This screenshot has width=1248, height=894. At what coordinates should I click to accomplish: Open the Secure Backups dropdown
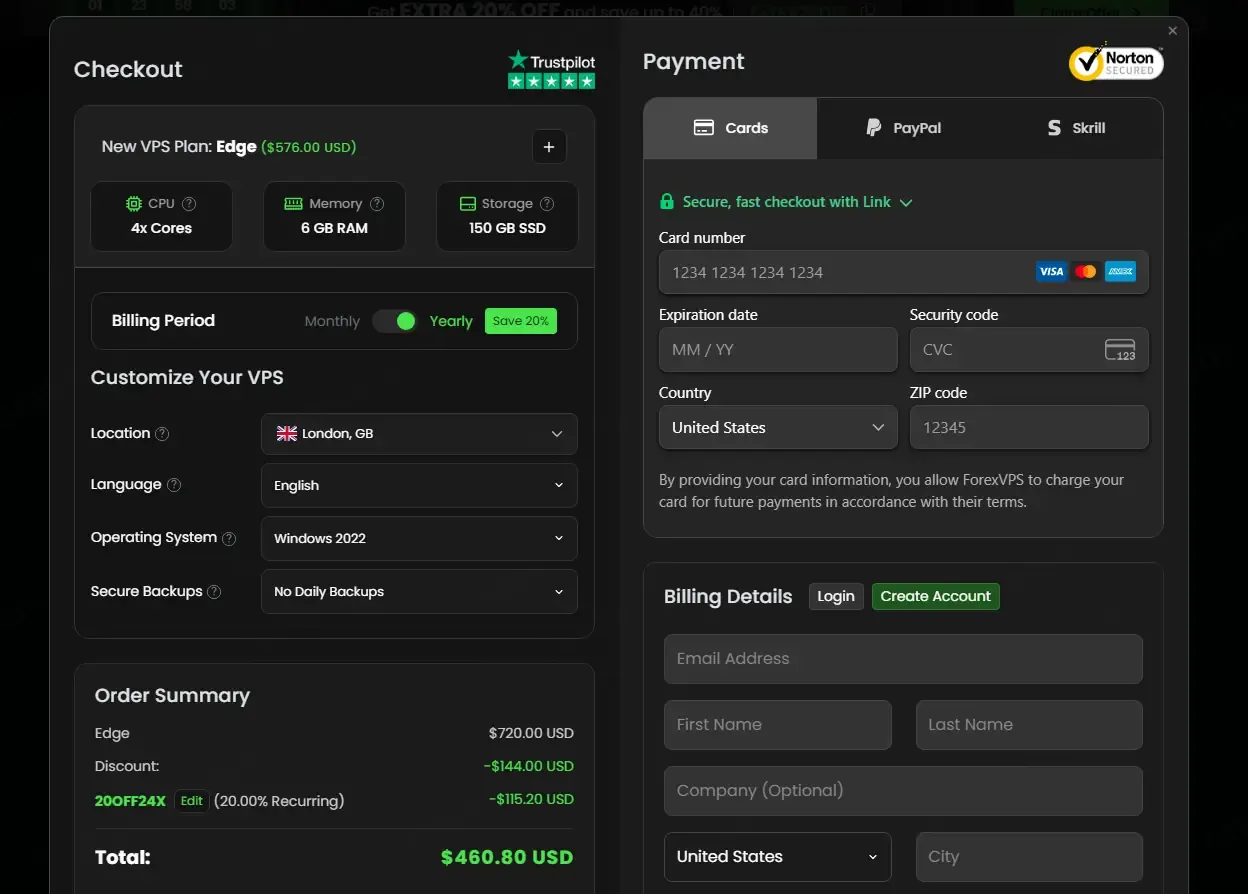pos(419,591)
